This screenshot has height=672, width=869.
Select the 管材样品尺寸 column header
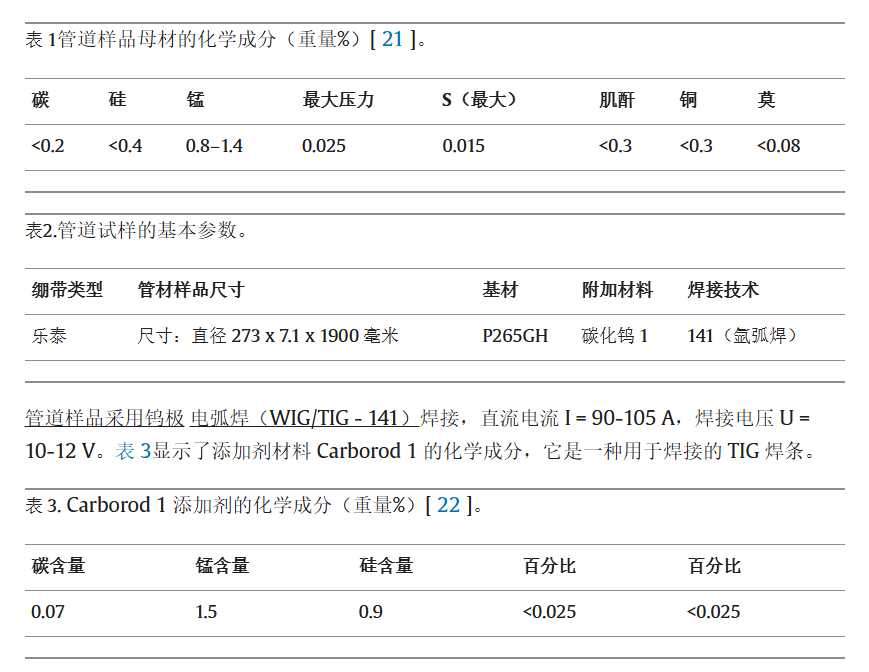tap(191, 290)
